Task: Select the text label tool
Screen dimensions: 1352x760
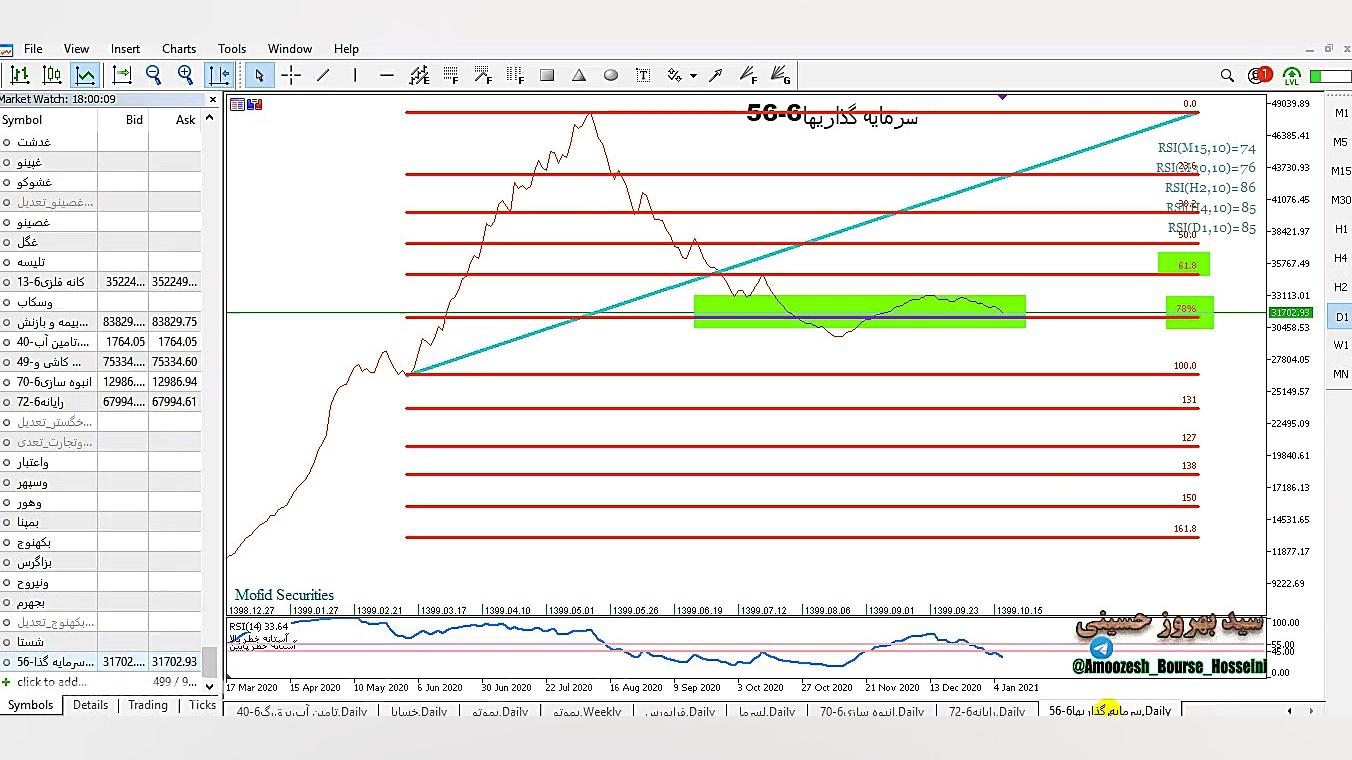Action: 643,75
